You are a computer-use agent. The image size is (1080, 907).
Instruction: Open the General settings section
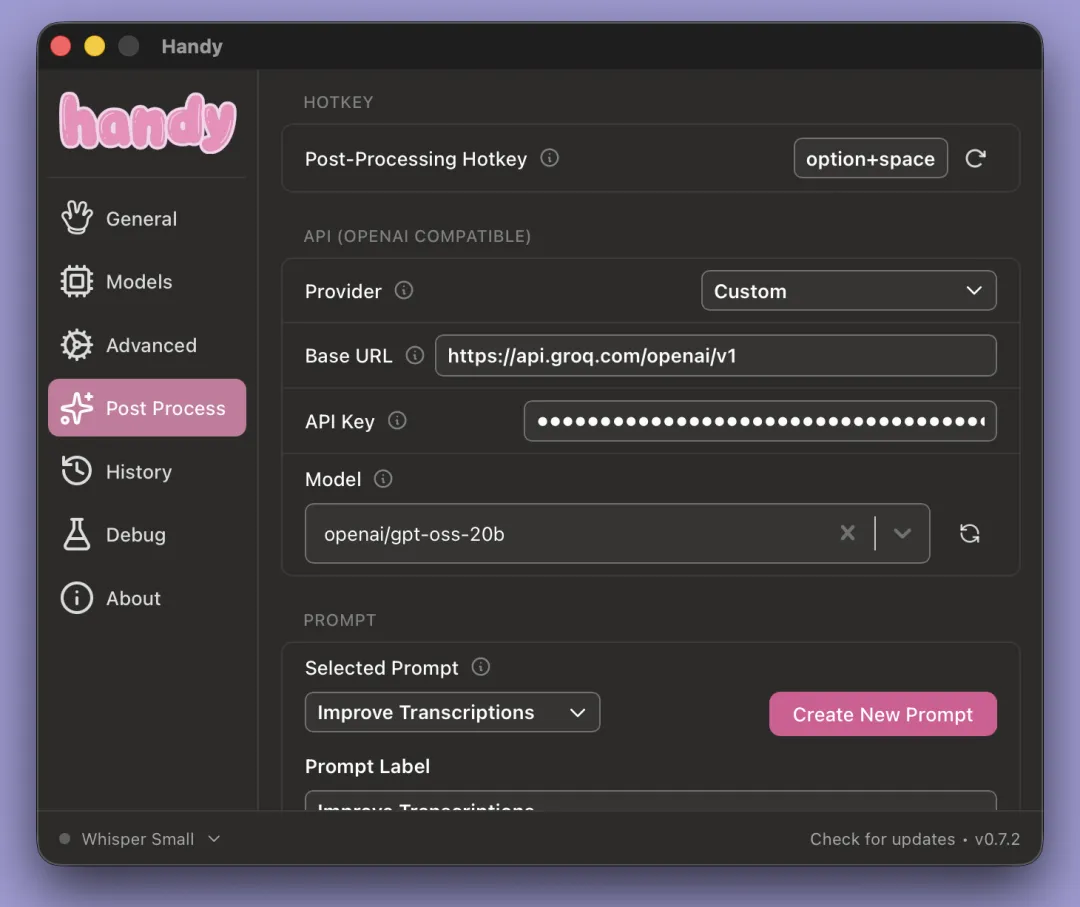coord(147,218)
